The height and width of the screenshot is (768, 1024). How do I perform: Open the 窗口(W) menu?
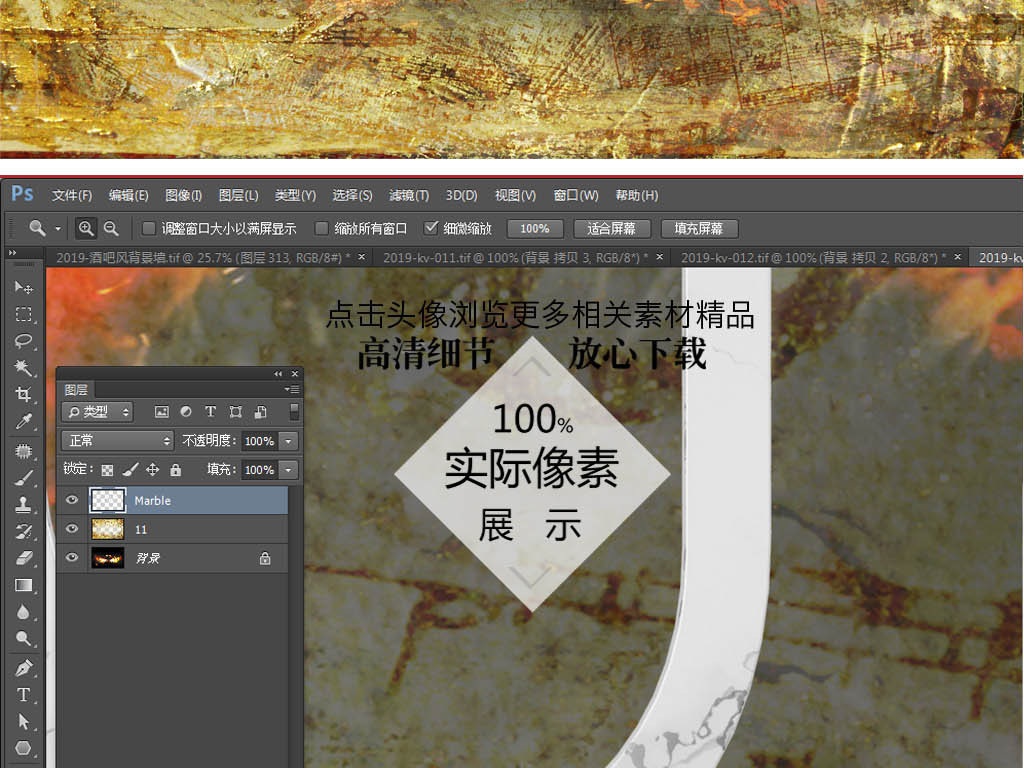(x=575, y=195)
